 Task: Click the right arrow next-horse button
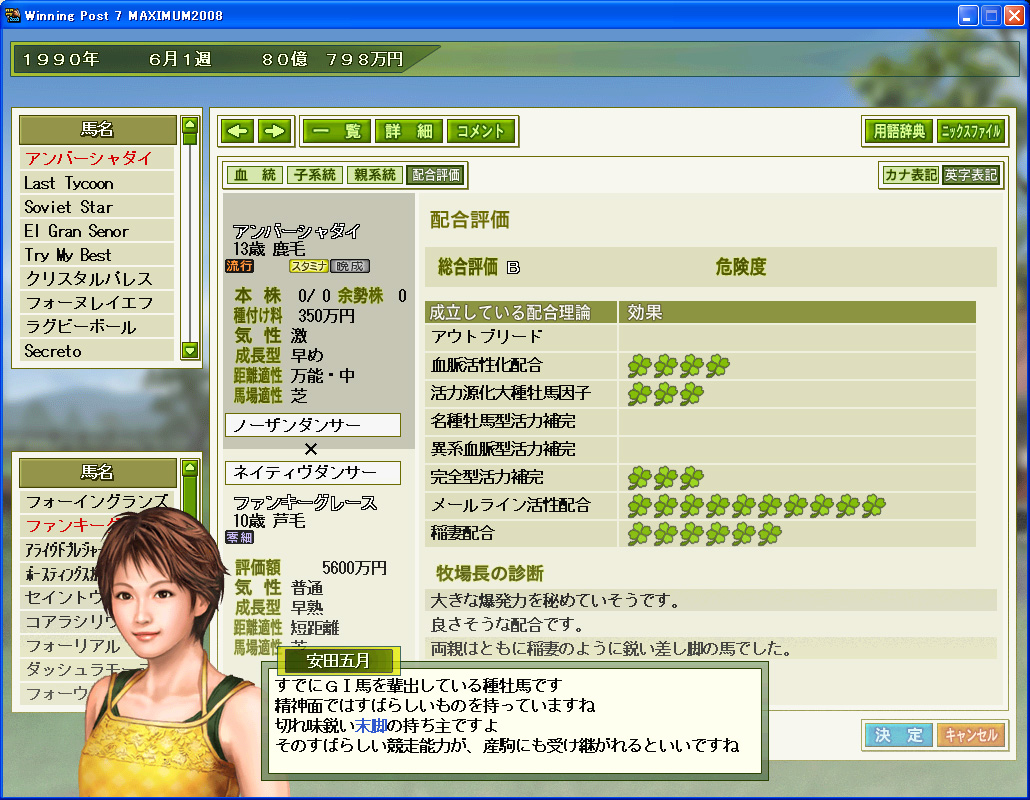pyautogui.click(x=275, y=131)
